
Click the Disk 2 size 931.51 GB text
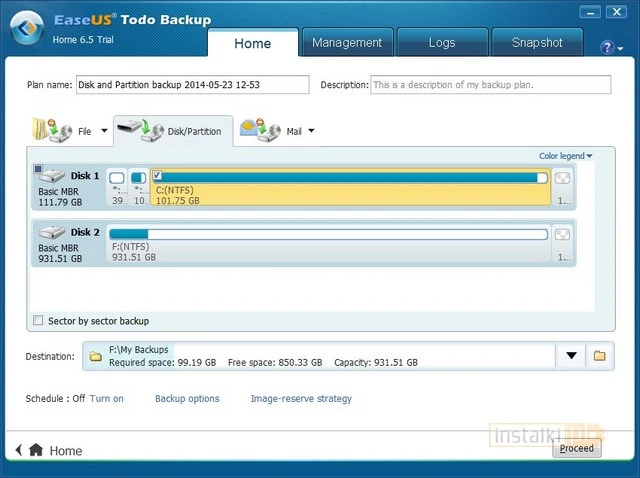(x=60, y=258)
